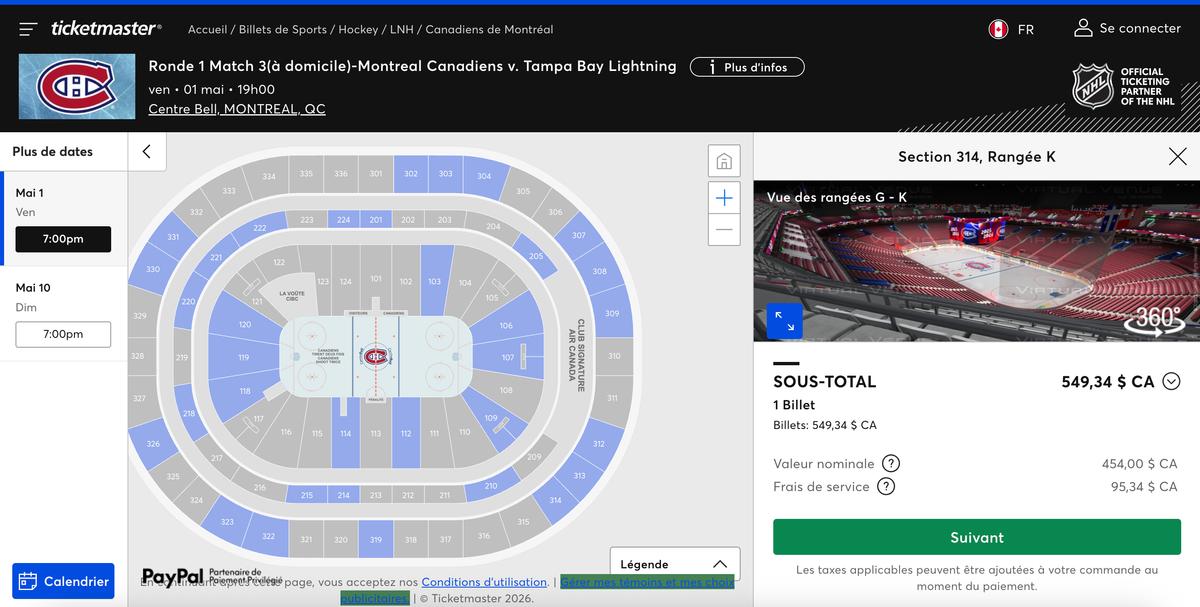
Task: Close the Section 314 Rangée K panel
Action: [1177, 156]
